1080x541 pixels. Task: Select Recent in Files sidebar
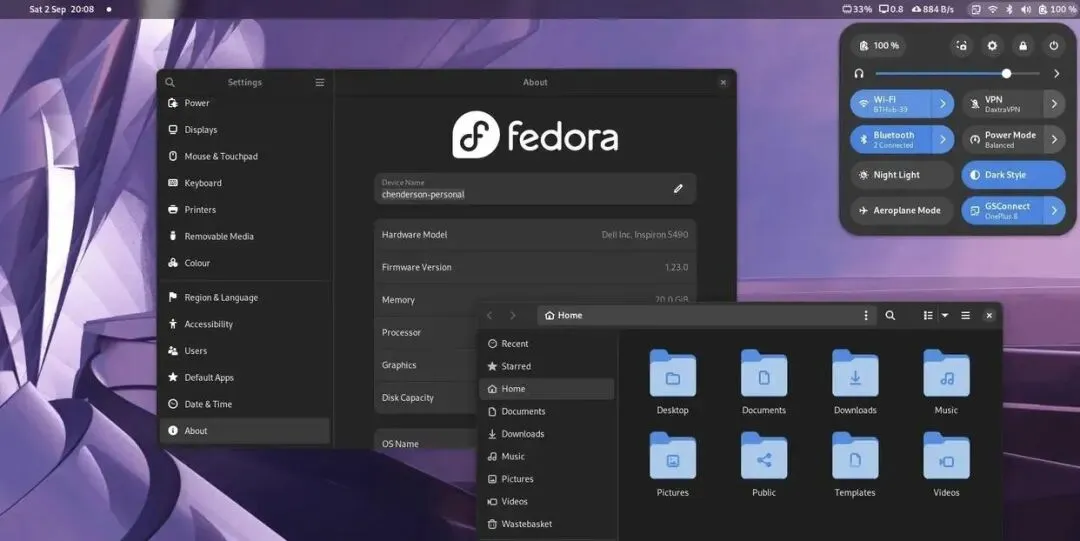[x=547, y=344]
